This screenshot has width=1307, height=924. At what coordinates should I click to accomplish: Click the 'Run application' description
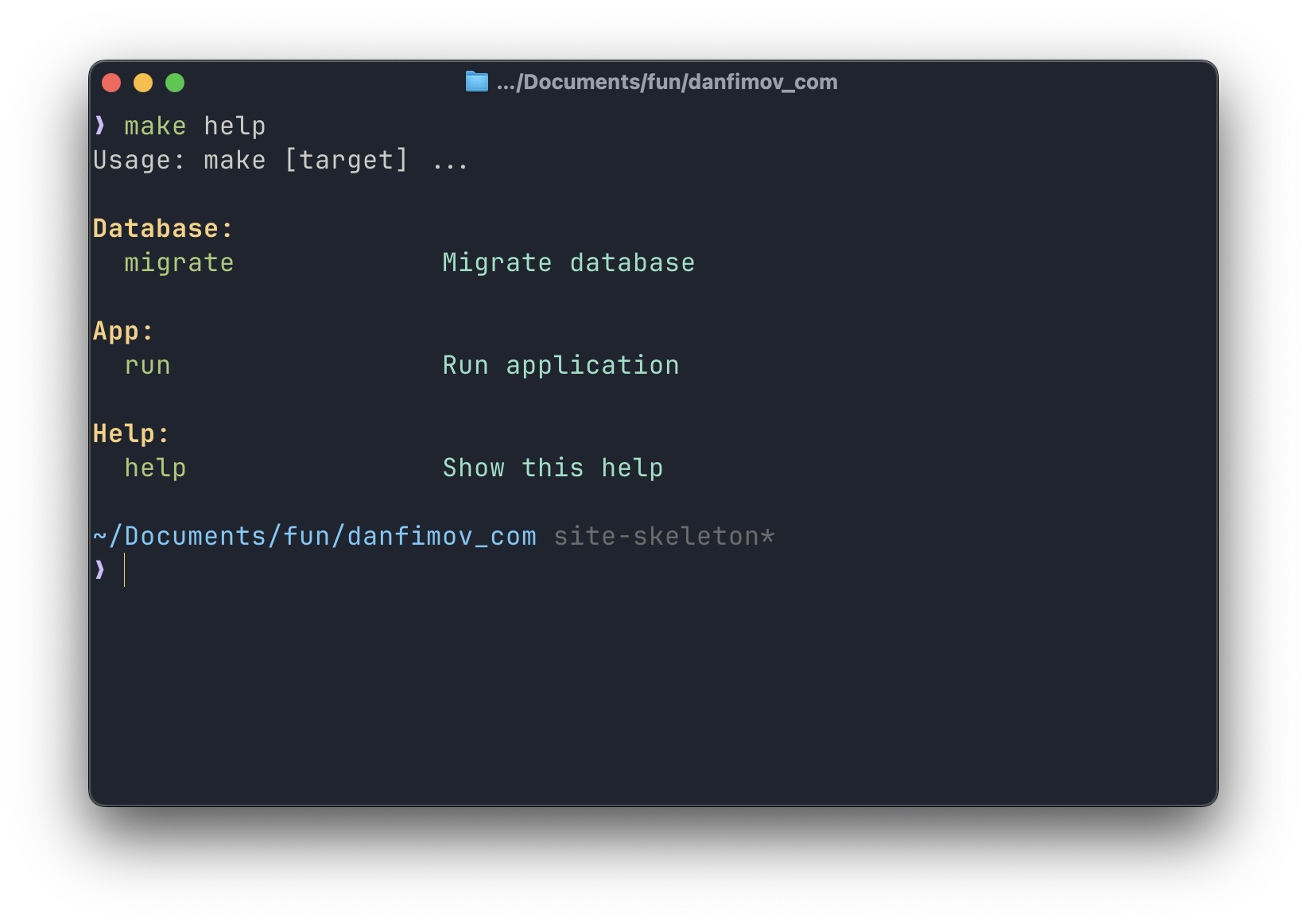click(x=560, y=365)
